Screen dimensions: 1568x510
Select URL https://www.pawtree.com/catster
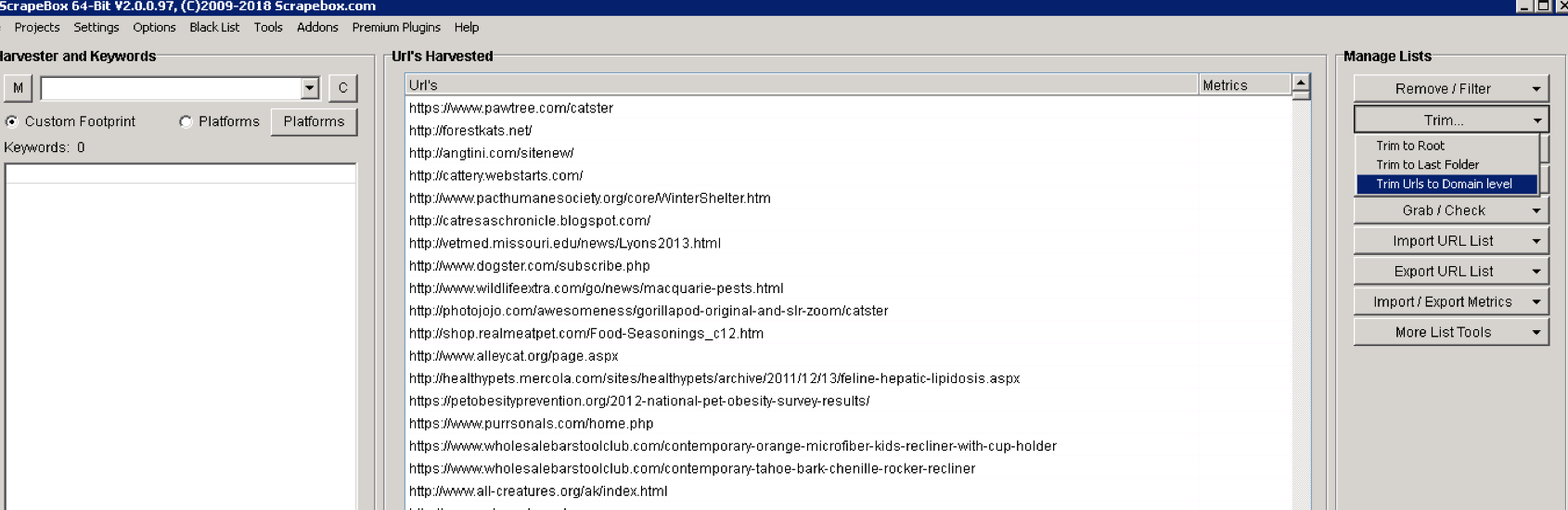click(511, 108)
